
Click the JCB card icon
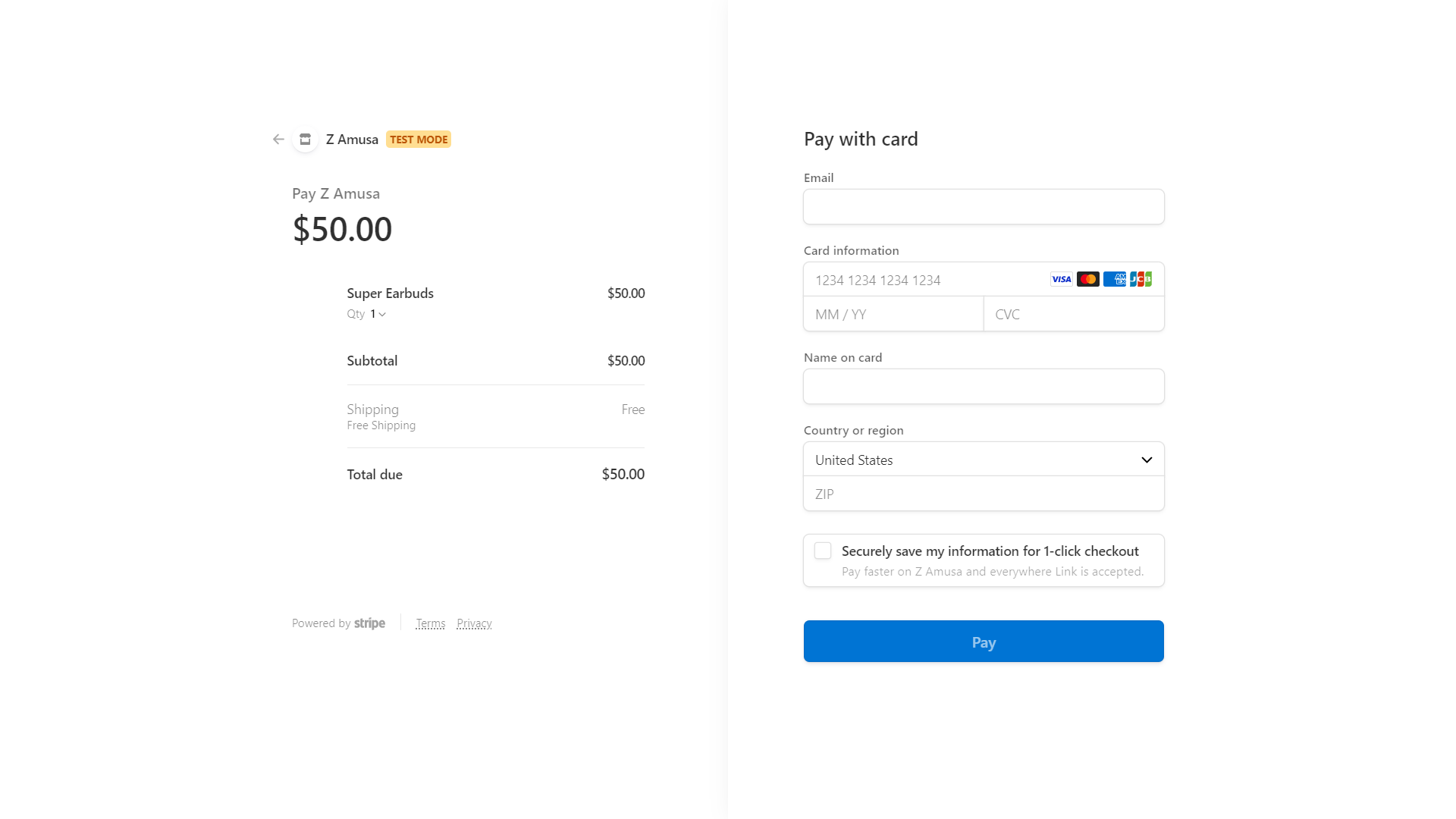[x=1141, y=279]
